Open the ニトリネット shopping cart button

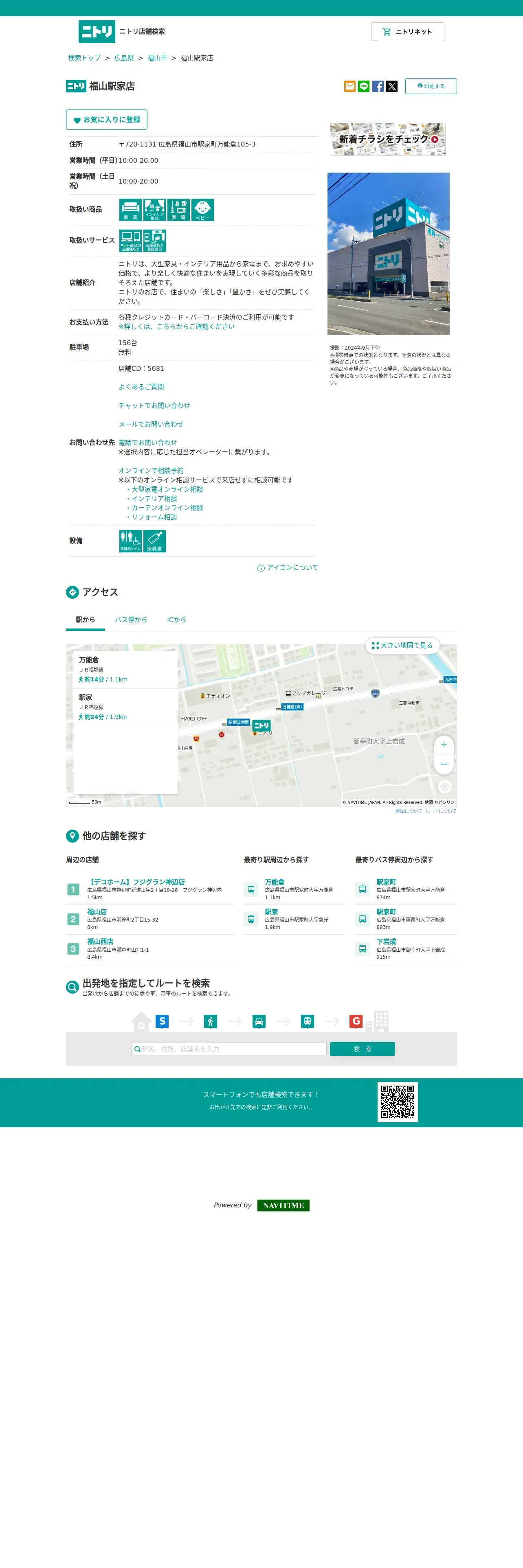(x=407, y=32)
